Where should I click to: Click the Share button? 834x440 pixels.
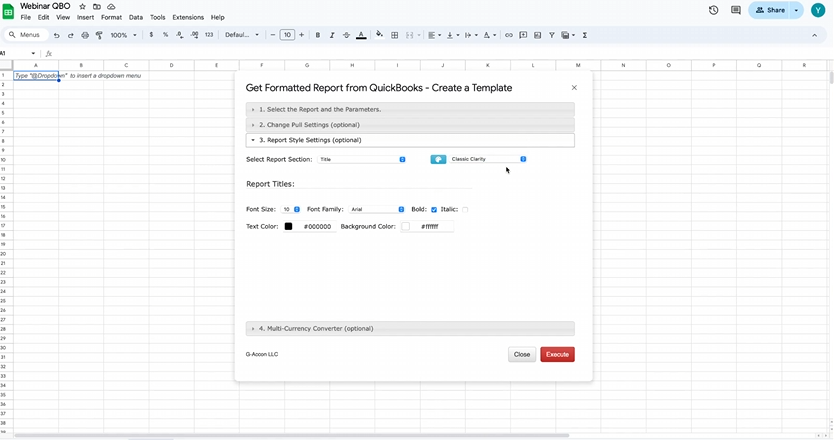click(770, 10)
